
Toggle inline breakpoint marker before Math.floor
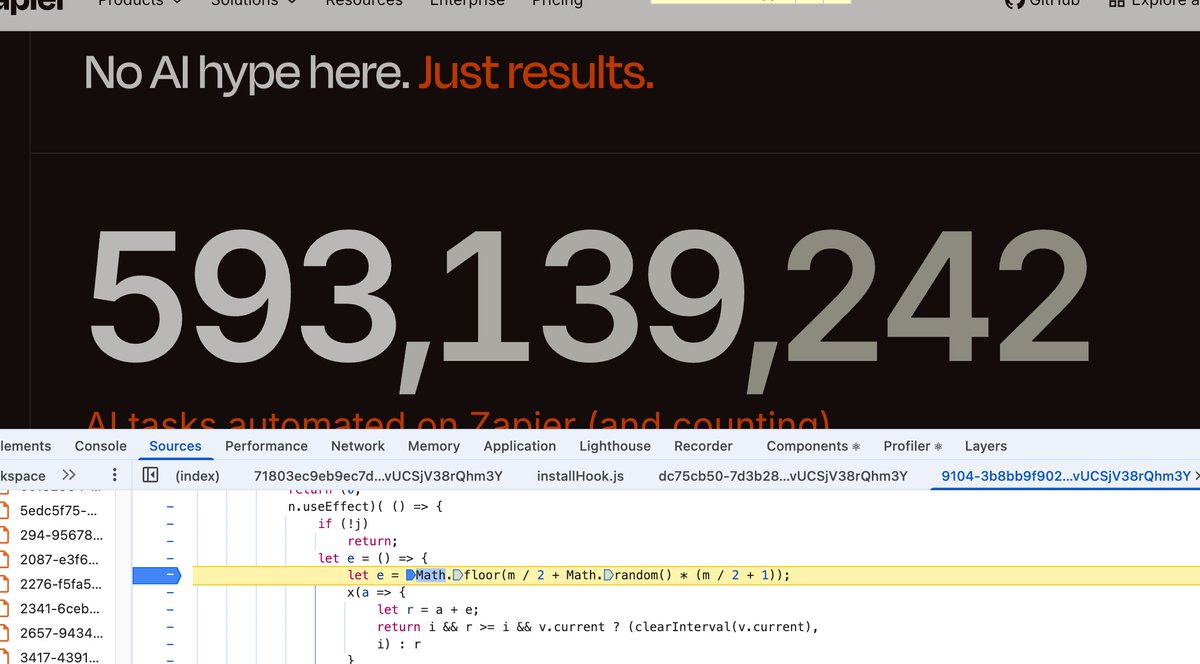[410, 575]
